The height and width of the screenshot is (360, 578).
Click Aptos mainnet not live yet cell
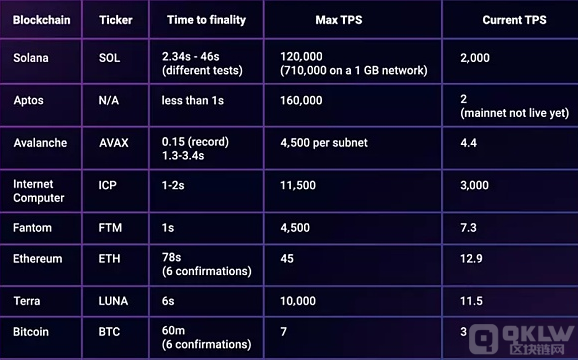(514, 106)
